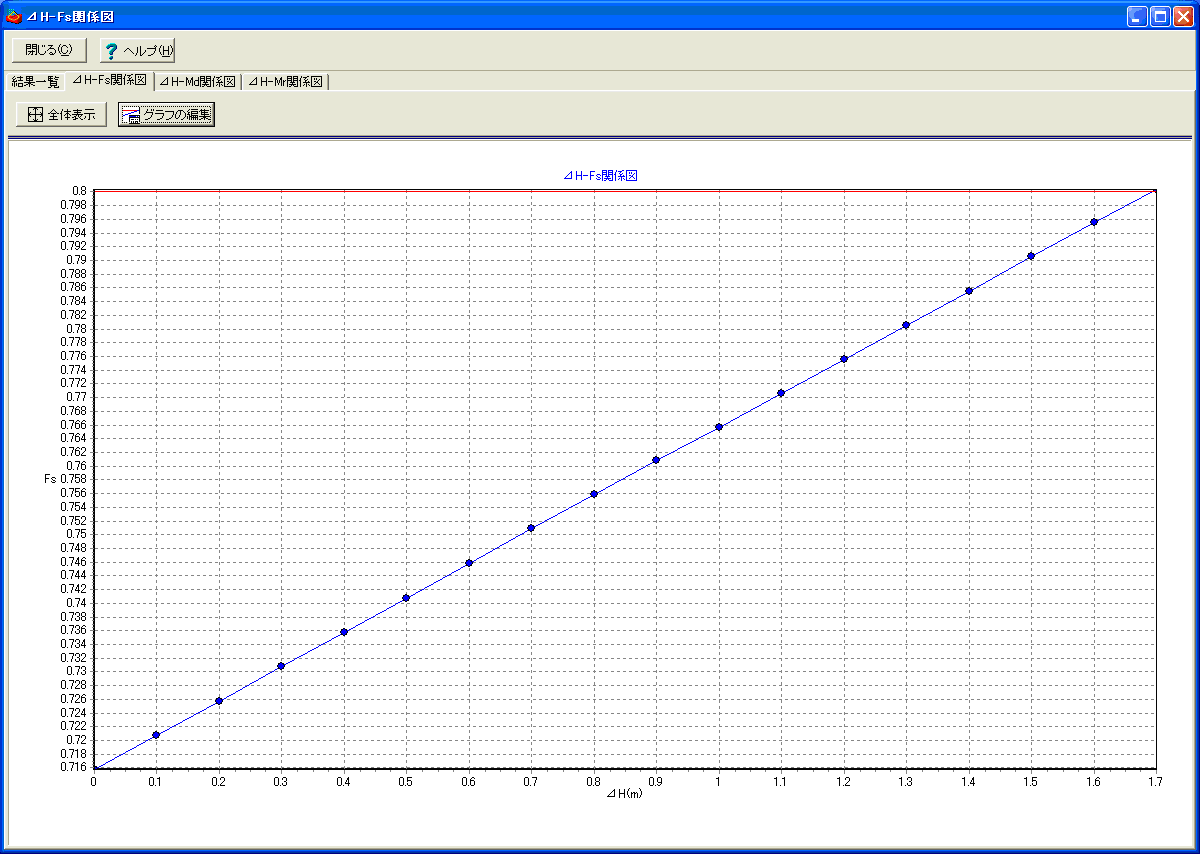This screenshot has width=1200, height=854.
Task: Click the y-axis value 0.75
Action: pyautogui.click(x=77, y=534)
